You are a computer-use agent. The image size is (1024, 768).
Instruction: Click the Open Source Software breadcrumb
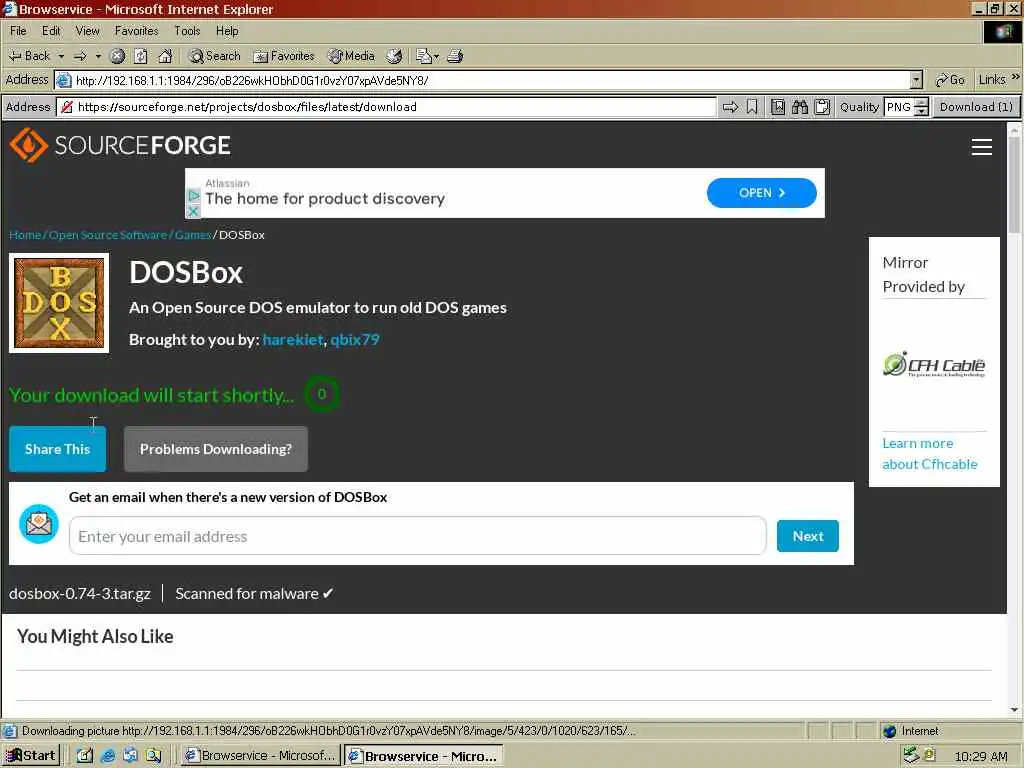(x=108, y=235)
